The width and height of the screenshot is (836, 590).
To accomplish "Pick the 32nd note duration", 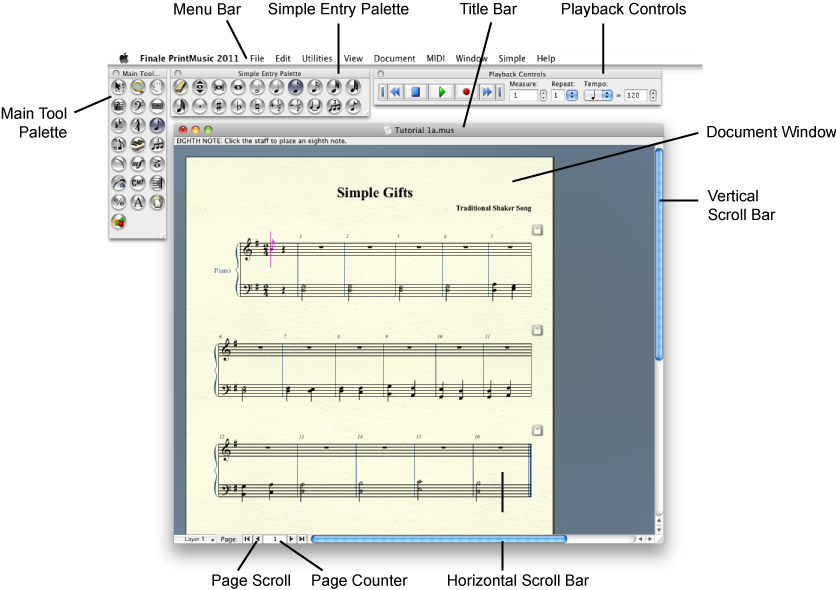I will (334, 87).
